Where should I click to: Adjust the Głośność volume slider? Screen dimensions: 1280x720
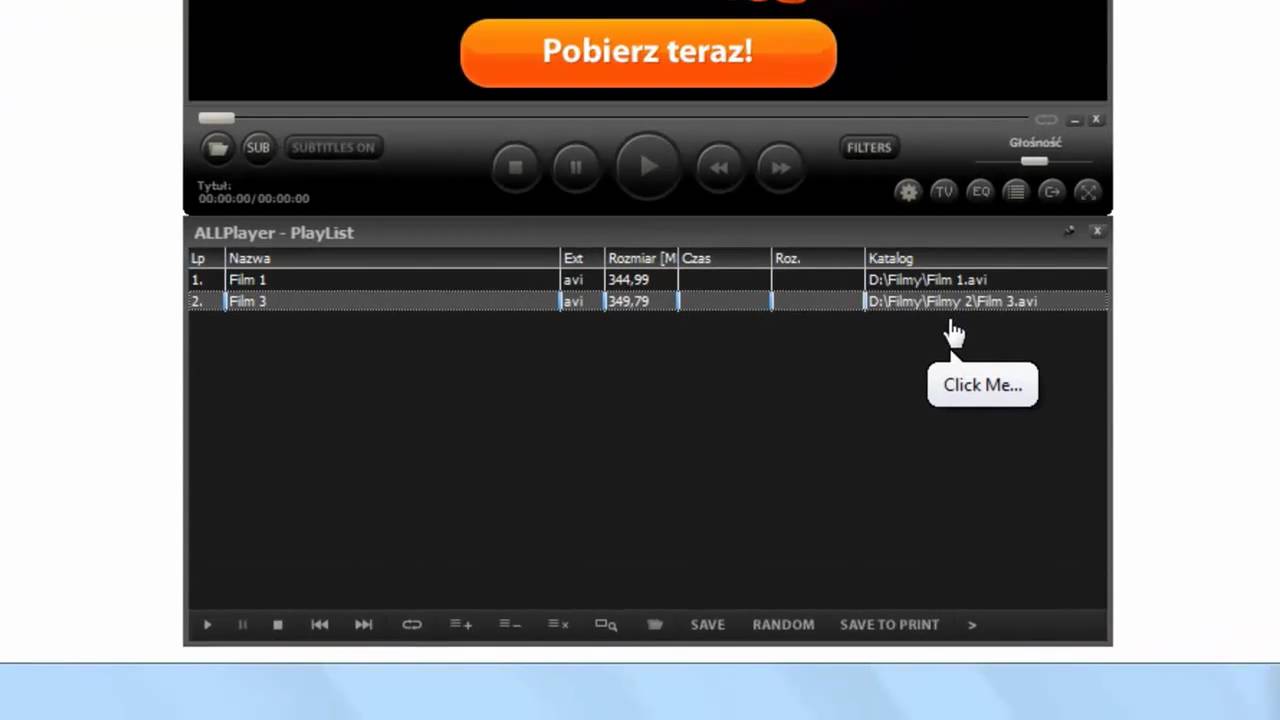click(1034, 161)
